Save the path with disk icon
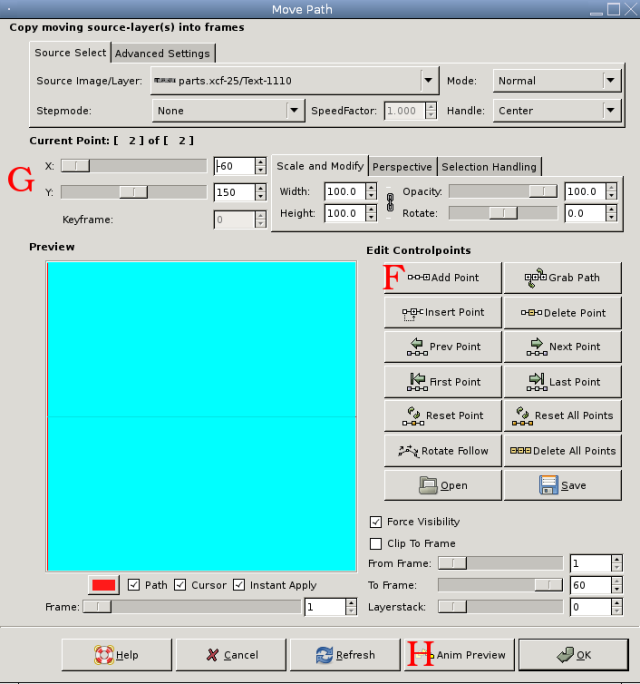Image resolution: width=640 pixels, height=684 pixels. [562, 485]
